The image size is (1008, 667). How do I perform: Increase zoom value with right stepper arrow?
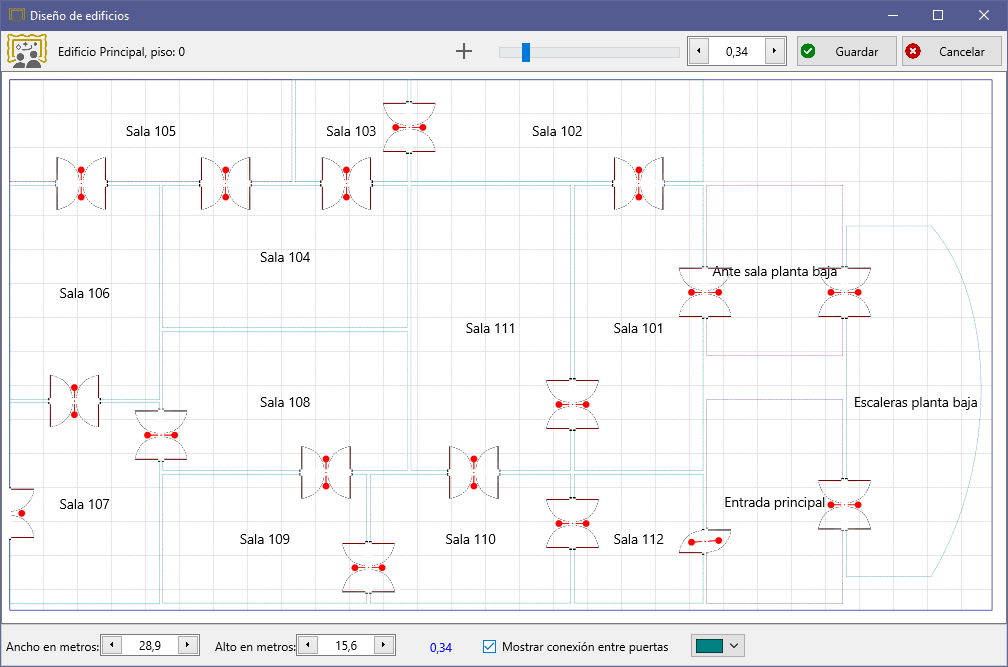[x=775, y=51]
